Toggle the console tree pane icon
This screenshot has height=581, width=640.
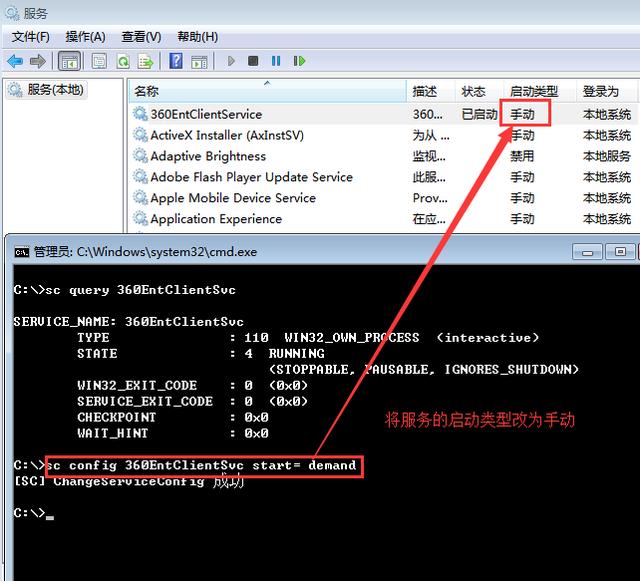pos(69,62)
